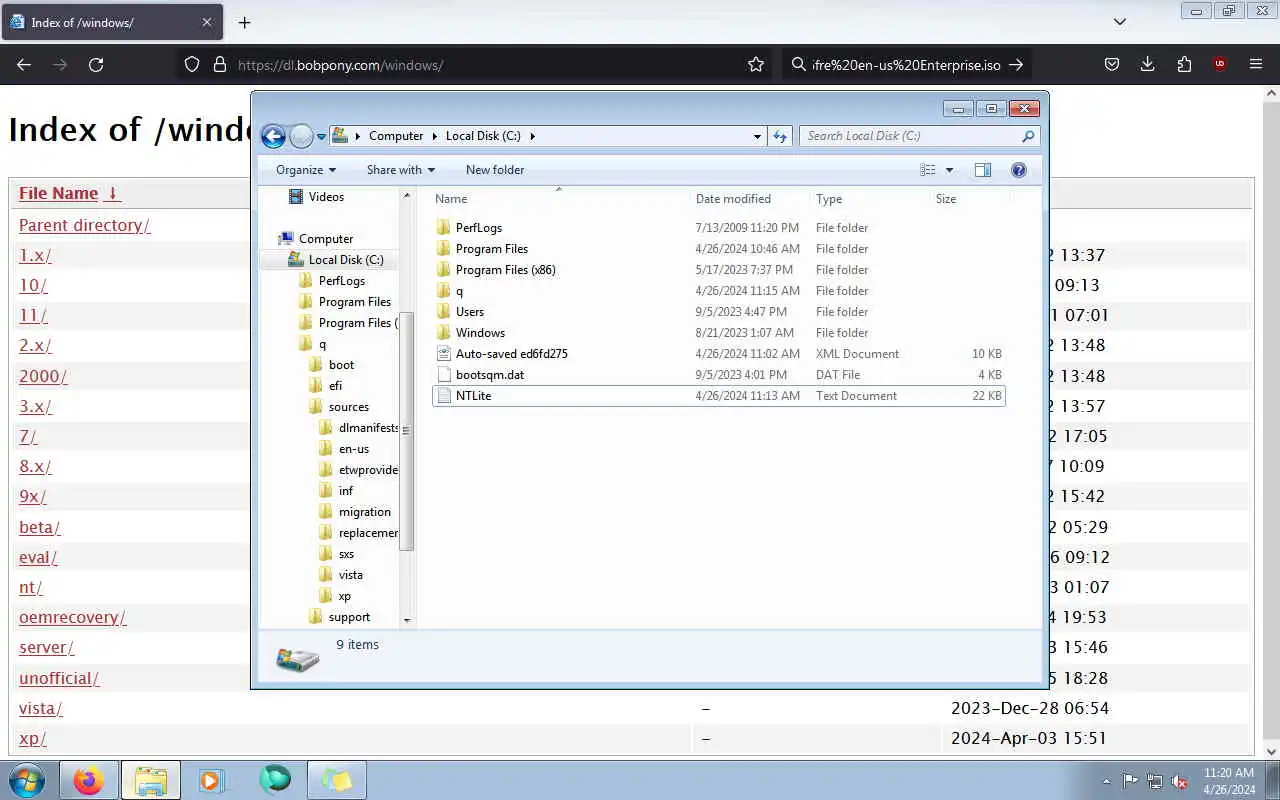1280x800 pixels.
Task: Open the 'oemrecovery/' directory link
Action: [72, 617]
